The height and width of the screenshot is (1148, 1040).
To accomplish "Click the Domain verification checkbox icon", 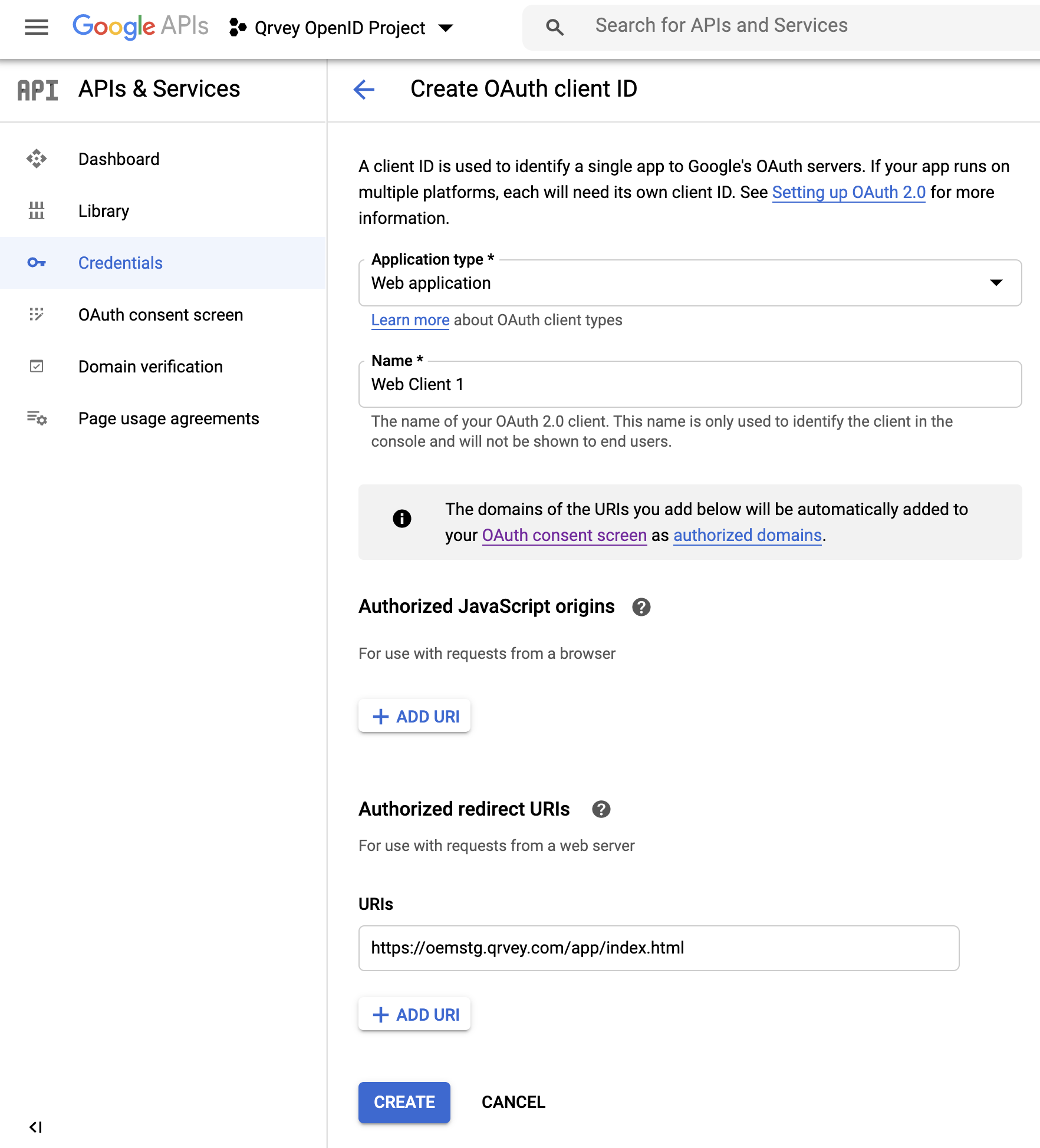I will click(x=37, y=367).
